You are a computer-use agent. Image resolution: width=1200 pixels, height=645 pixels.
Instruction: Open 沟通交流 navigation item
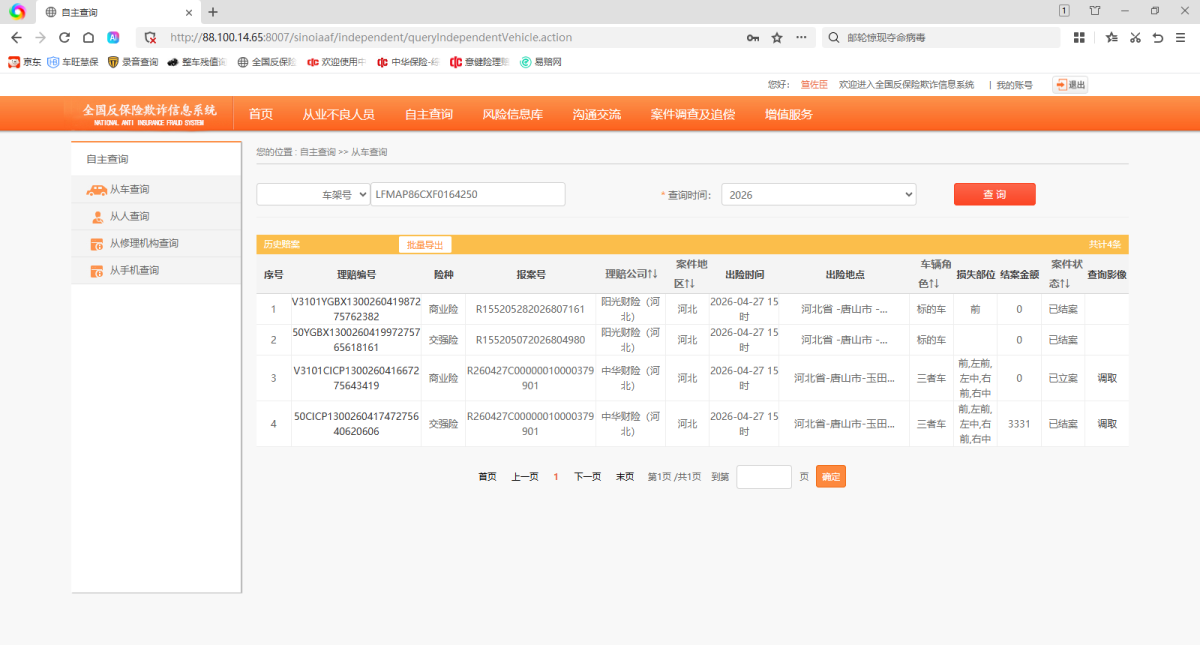point(596,114)
